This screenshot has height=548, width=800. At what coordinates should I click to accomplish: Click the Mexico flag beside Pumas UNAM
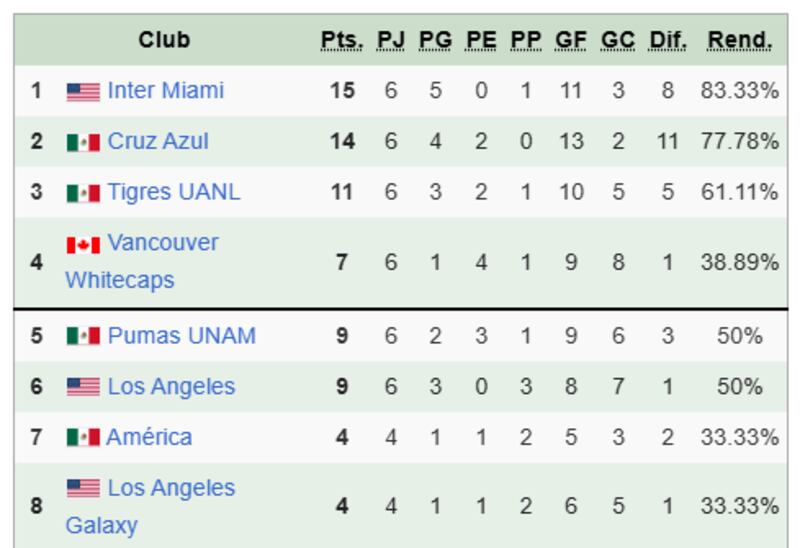[x=83, y=336]
